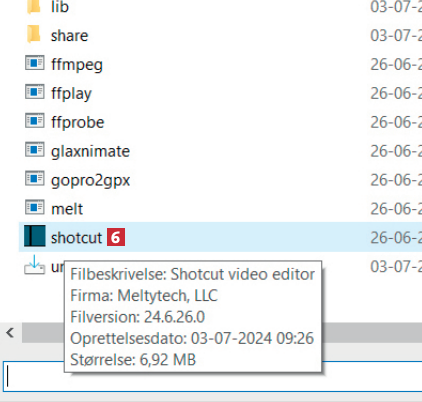Click the ffplay executable icon
The image size is (422, 402).
(x=35, y=92)
